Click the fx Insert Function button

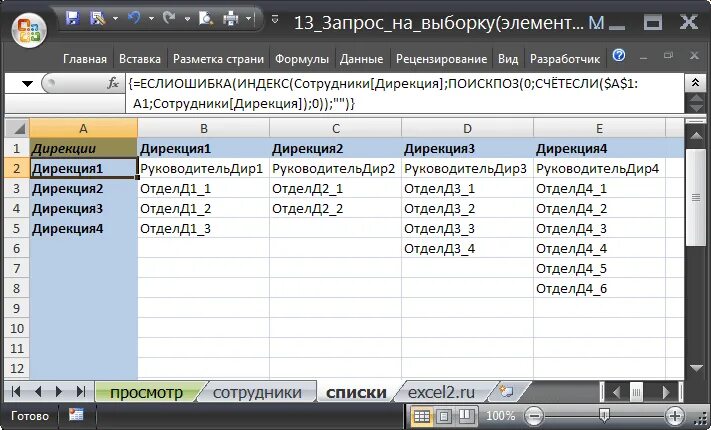(112, 83)
